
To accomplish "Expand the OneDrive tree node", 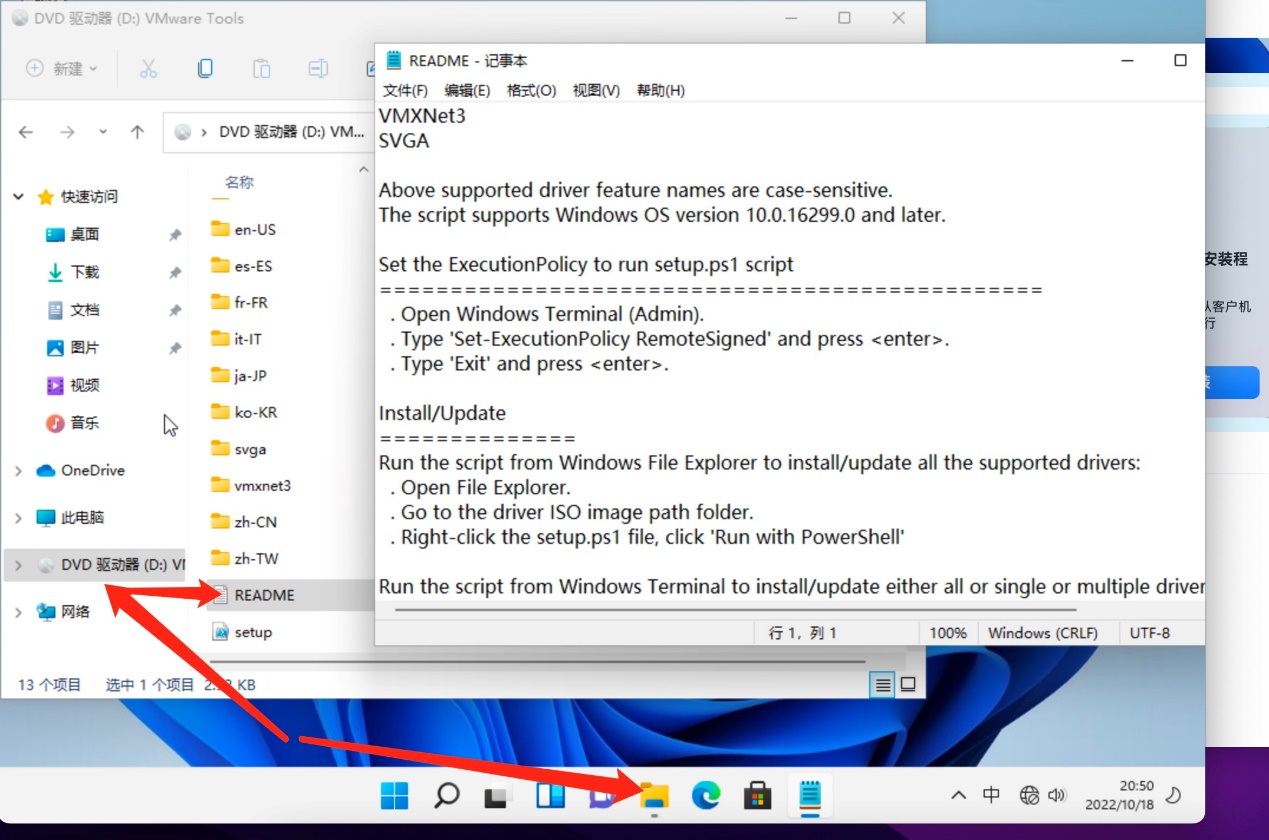I will tap(19, 470).
